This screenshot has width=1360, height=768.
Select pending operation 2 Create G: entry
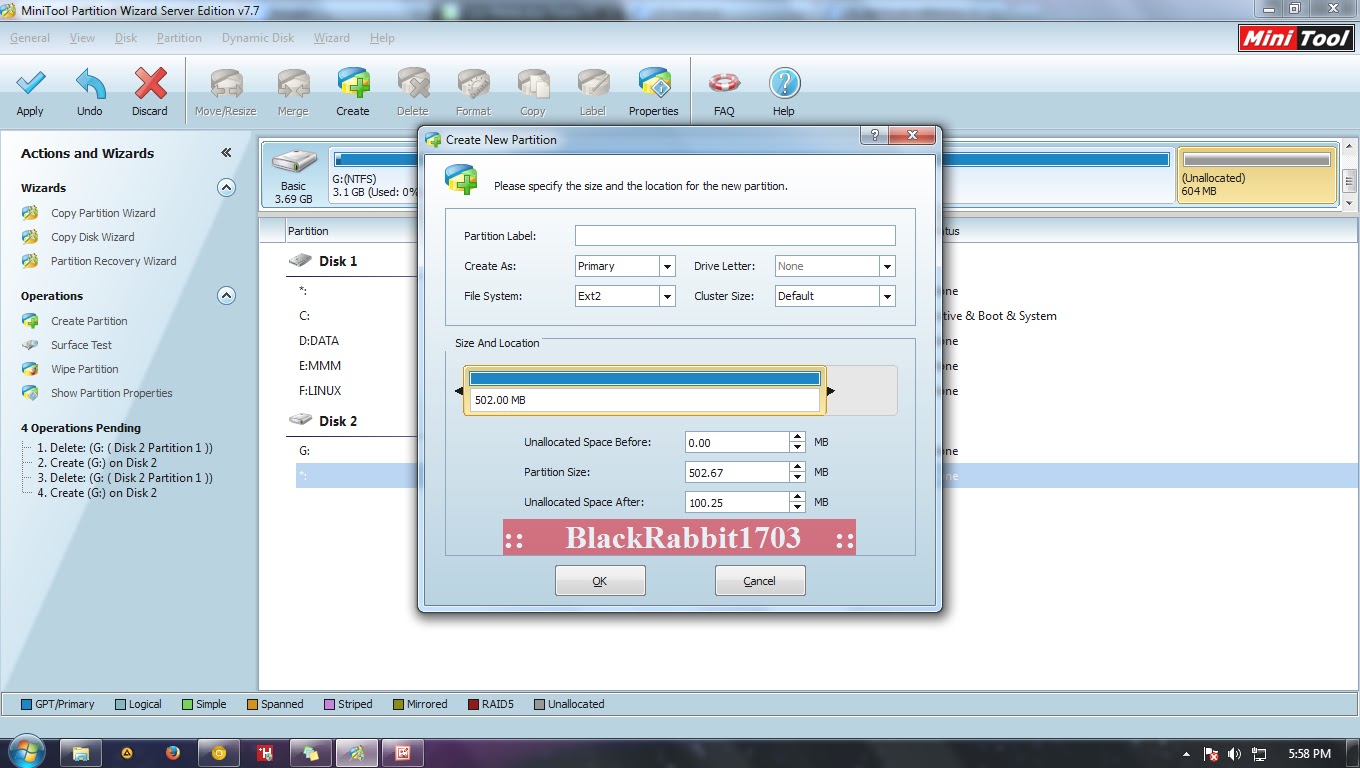97,463
